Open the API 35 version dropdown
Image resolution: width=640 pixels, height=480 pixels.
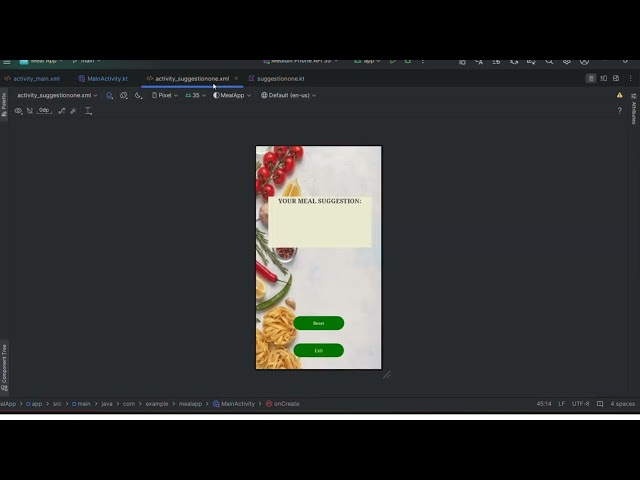(196, 96)
